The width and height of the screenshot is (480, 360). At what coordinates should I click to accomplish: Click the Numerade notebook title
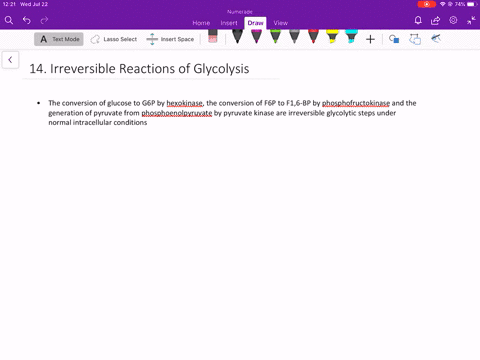point(240,12)
